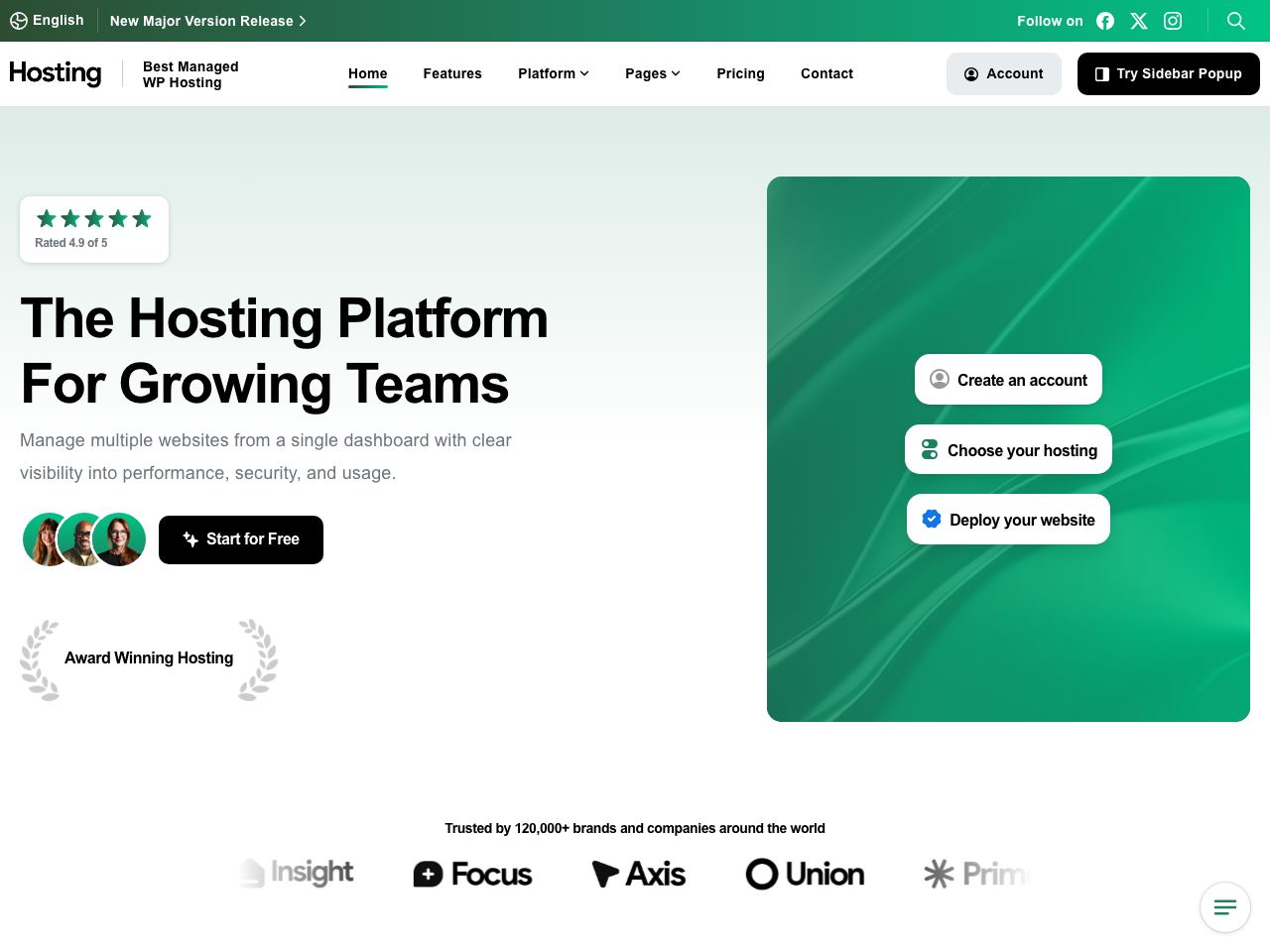This screenshot has width=1270, height=952.
Task: Click the Start for Free button
Action: (241, 539)
